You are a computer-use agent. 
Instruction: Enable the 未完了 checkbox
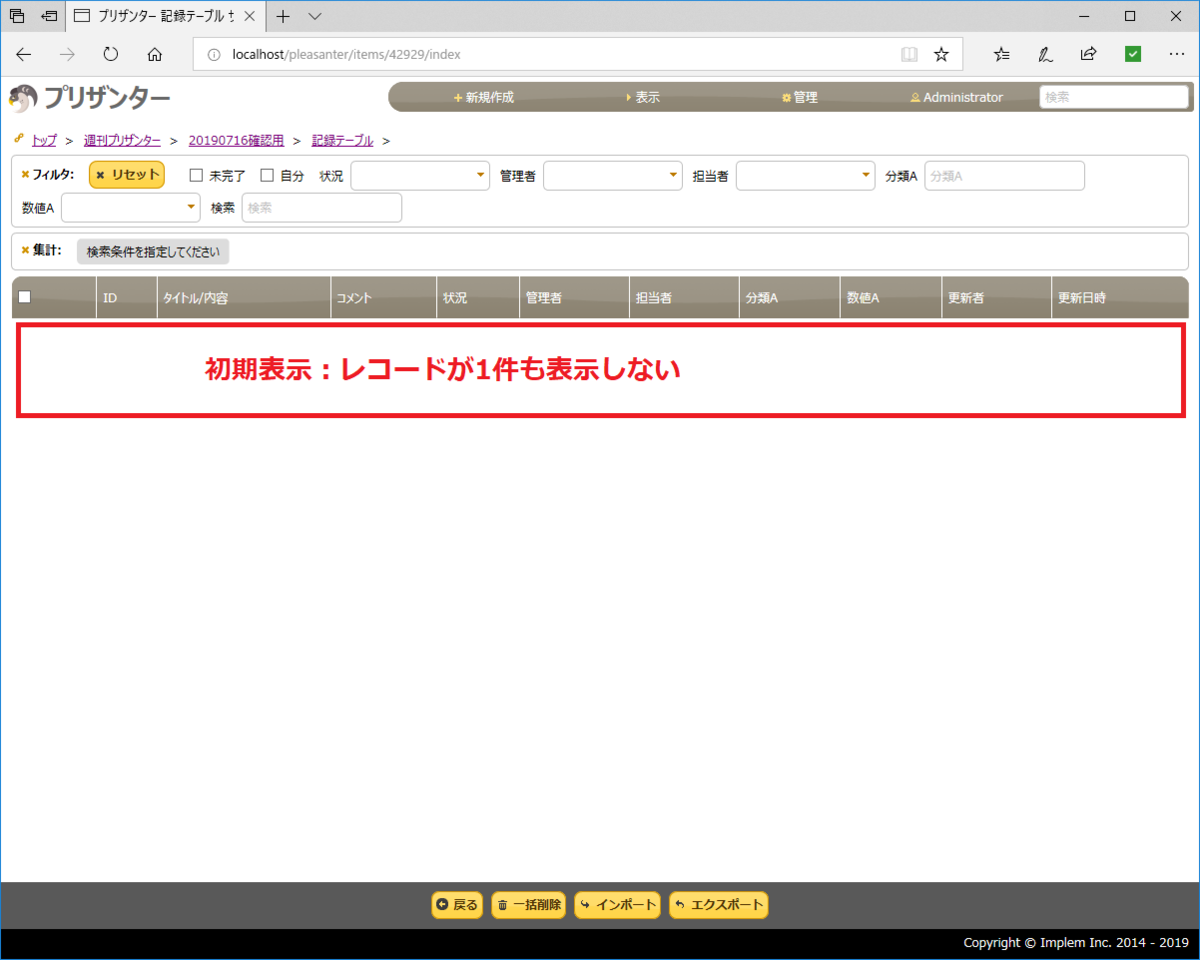click(196, 176)
